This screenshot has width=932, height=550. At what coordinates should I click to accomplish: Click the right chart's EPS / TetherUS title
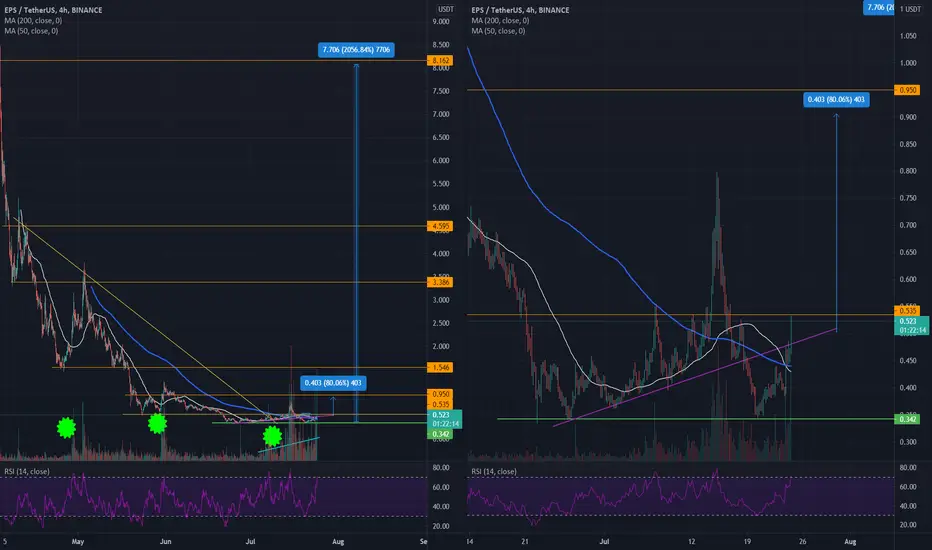tap(520, 10)
